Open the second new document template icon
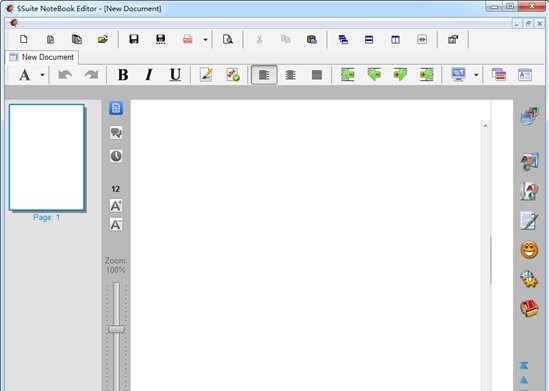The height and width of the screenshot is (391, 549). coord(50,40)
